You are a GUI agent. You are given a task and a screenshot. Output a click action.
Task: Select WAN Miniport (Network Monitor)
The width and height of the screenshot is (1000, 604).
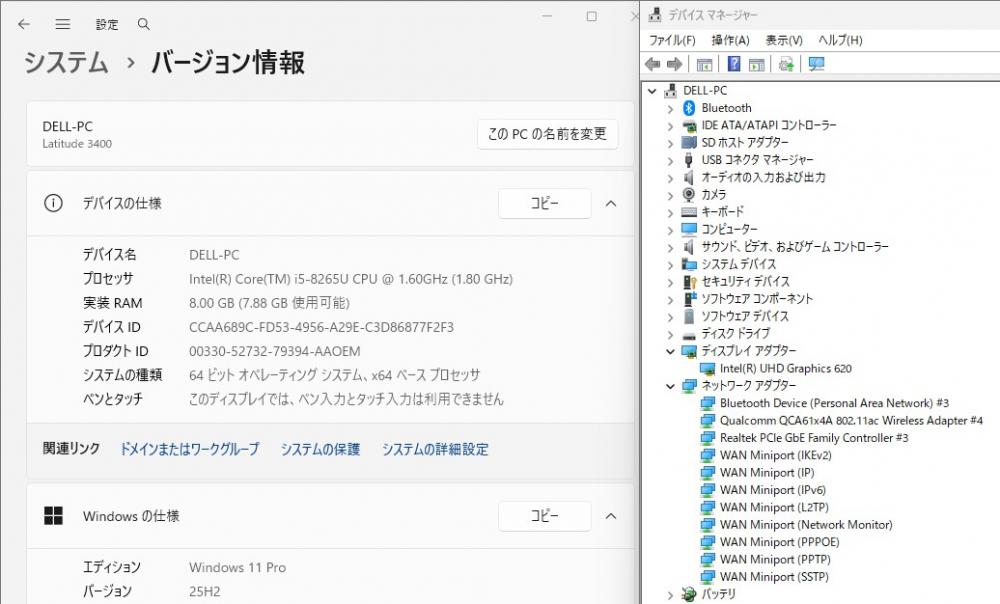(806, 525)
